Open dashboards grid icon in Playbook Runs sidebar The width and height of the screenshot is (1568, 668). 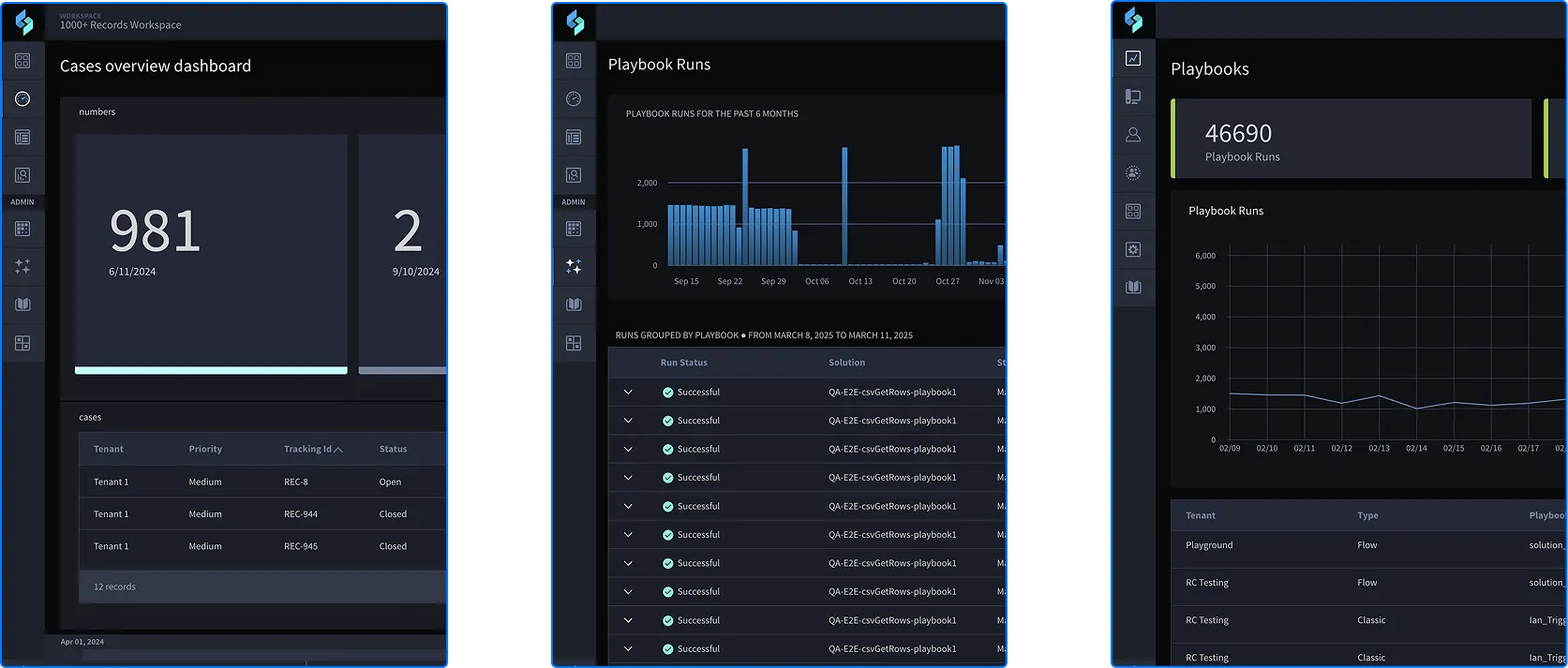[574, 61]
